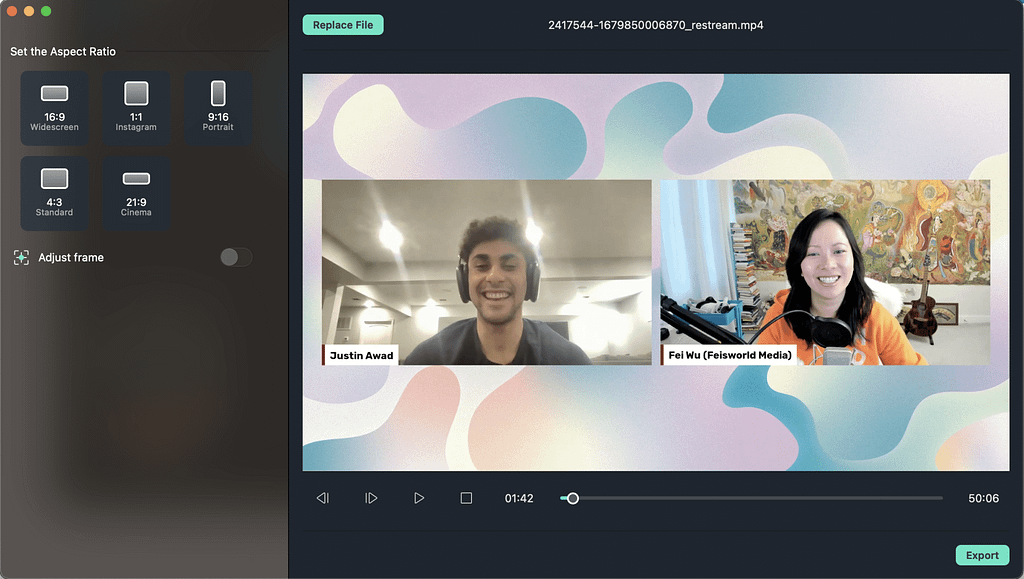Step forward one frame
Image resolution: width=1024 pixels, height=579 pixels.
pyautogui.click(x=371, y=498)
